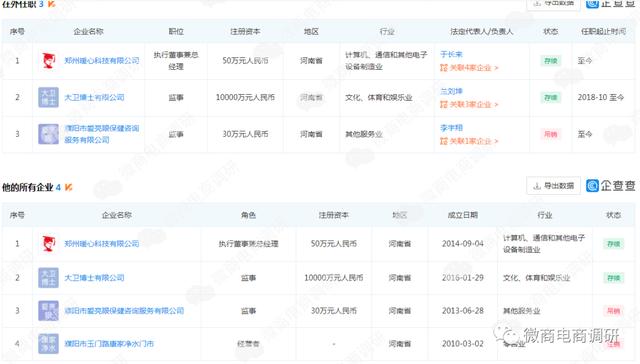Open 郑州暖心科技有限公司 in 他的所有企业 table
The height and width of the screenshot is (364, 640).
point(102,244)
